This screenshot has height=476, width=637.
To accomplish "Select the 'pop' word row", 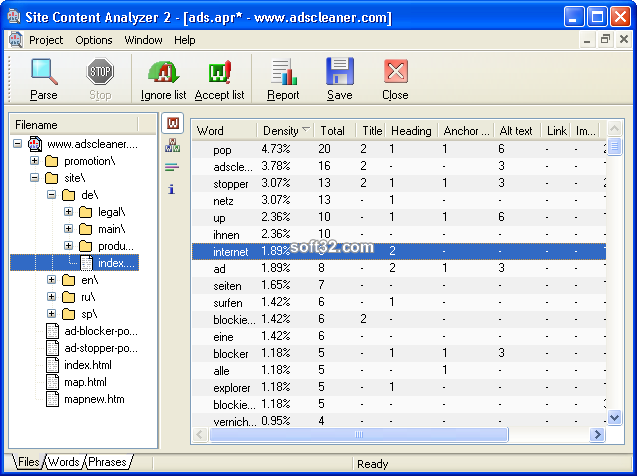I will tap(399, 149).
